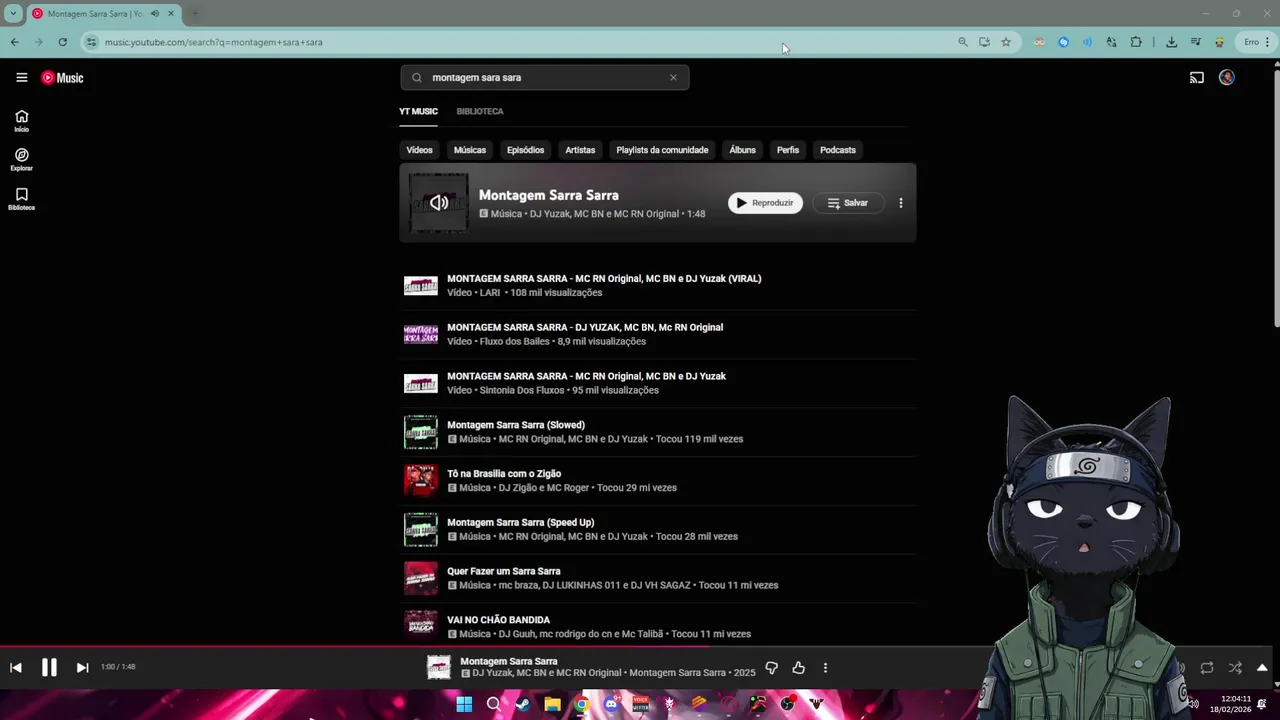Reload the page

62,42
